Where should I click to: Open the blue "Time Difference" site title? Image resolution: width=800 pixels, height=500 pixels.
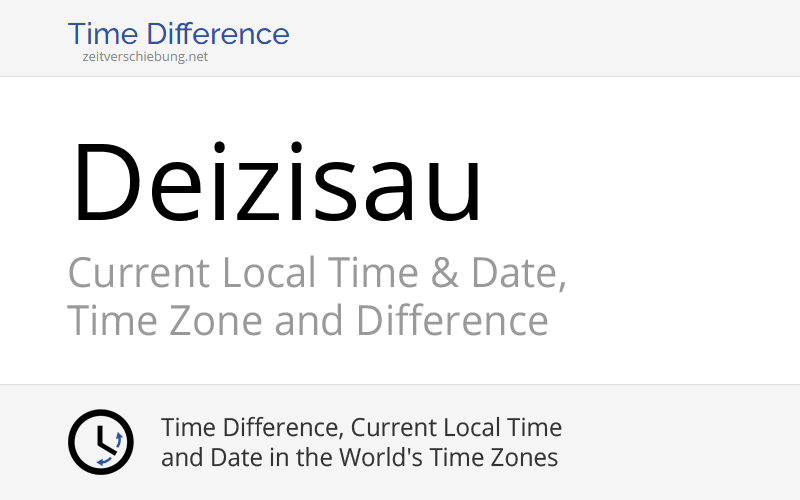click(x=178, y=34)
